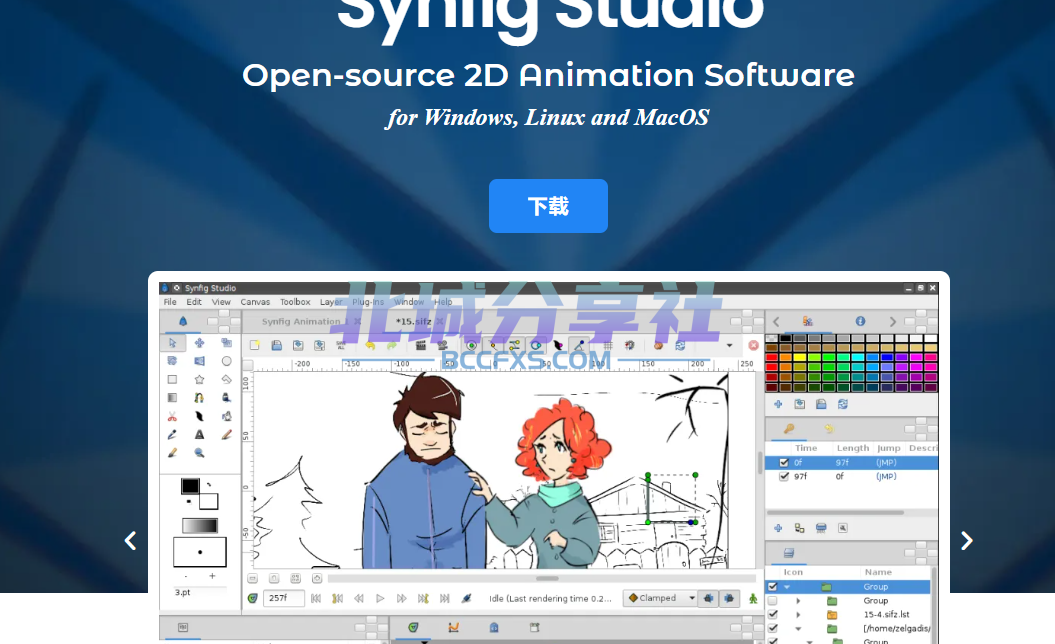Click the (JMP) link for 0f
Image resolution: width=1055 pixels, height=644 pixels.
click(x=886, y=462)
